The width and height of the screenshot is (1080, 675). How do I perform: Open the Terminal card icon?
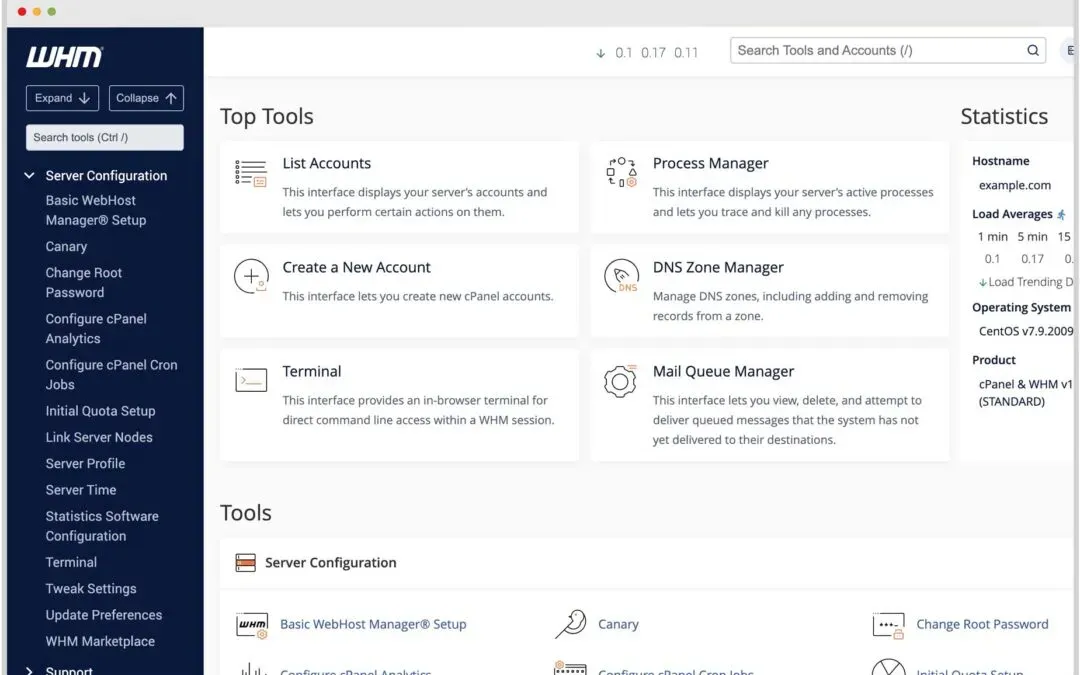tap(251, 380)
